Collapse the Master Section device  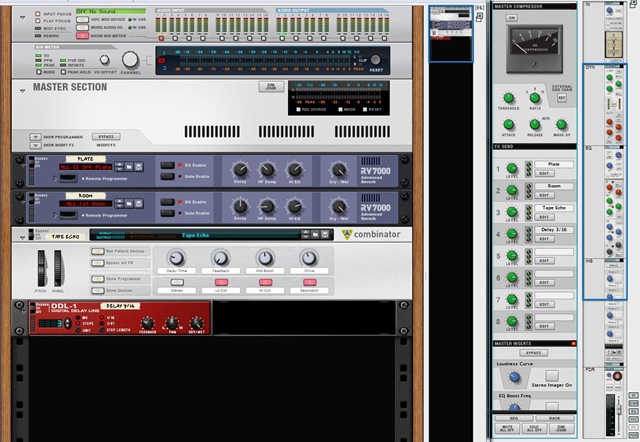coord(22,91)
